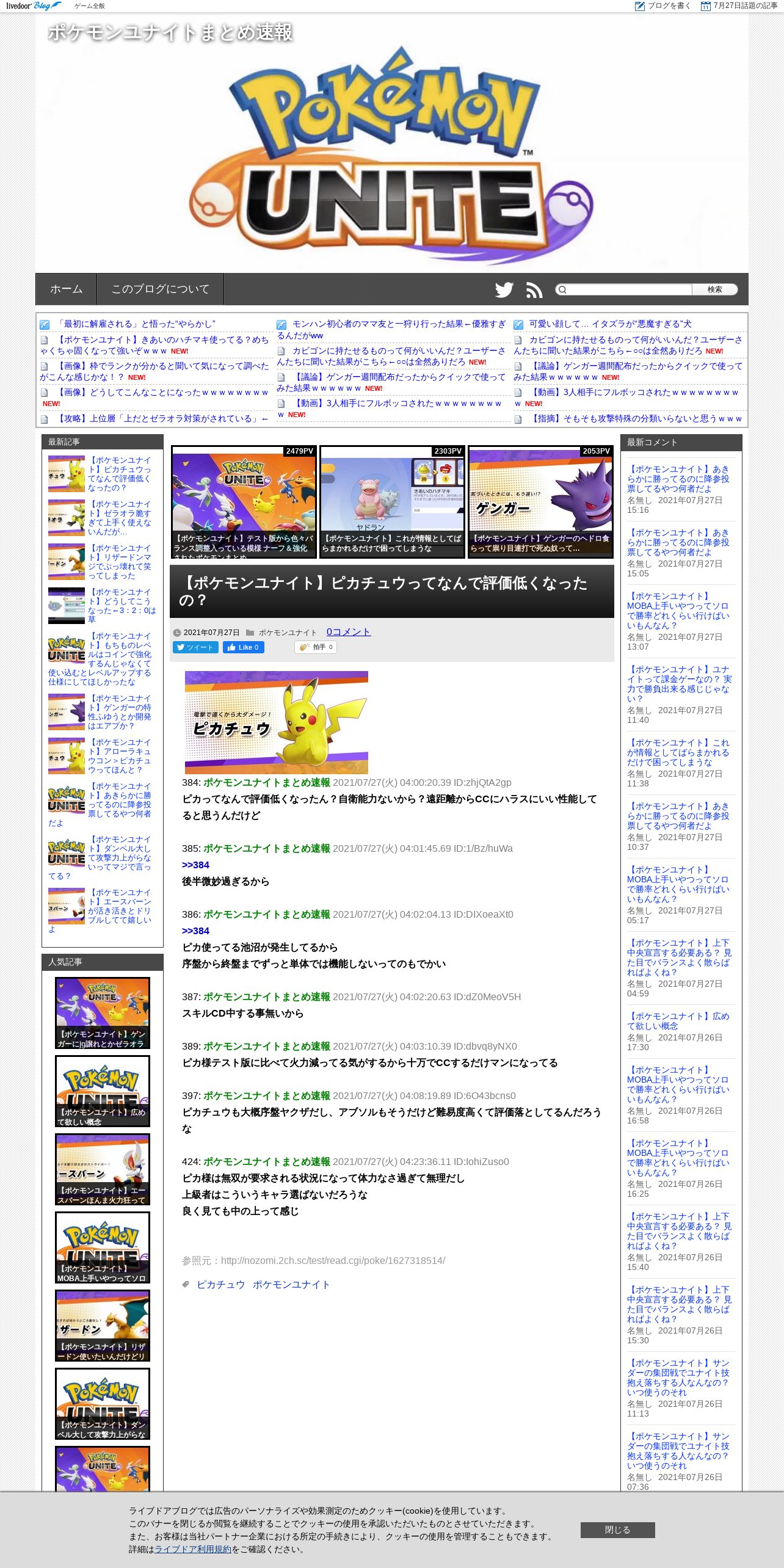The width and height of the screenshot is (784, 1568).
Task: Open the RSS feed icon
Action: click(x=534, y=290)
